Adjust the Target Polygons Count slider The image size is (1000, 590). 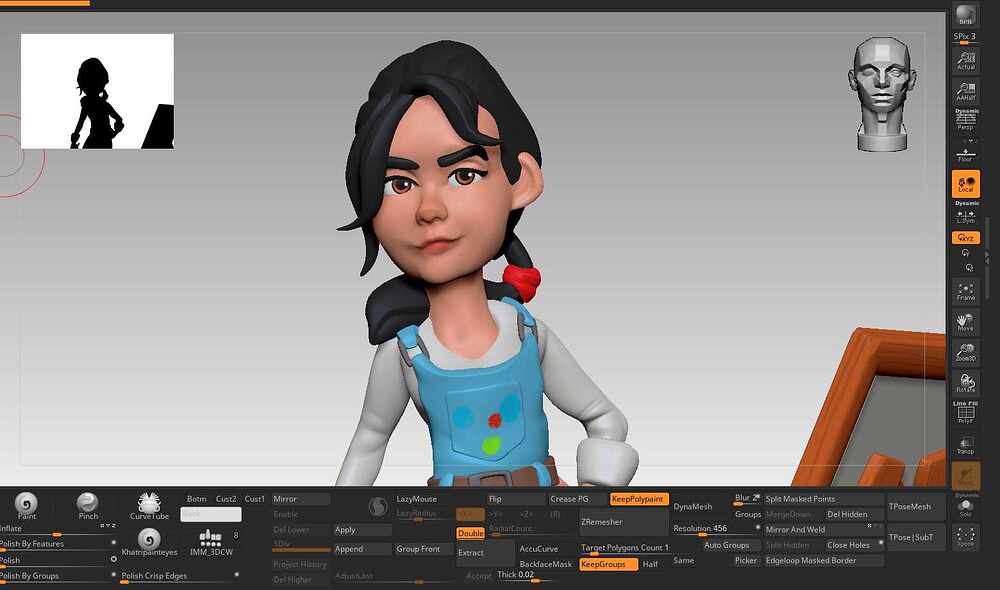[624, 548]
